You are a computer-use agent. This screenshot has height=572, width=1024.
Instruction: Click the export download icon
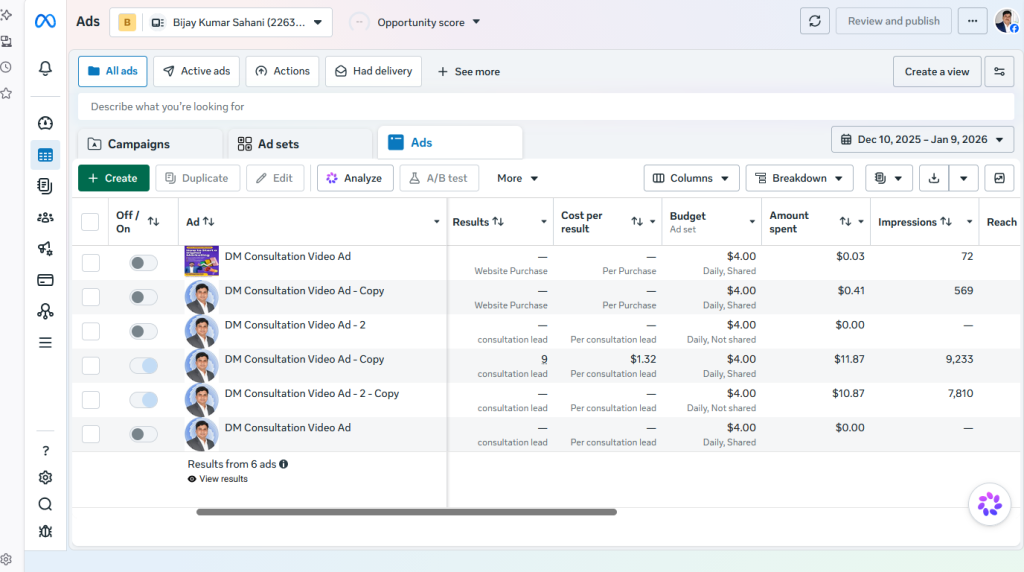pyautogui.click(x=934, y=178)
